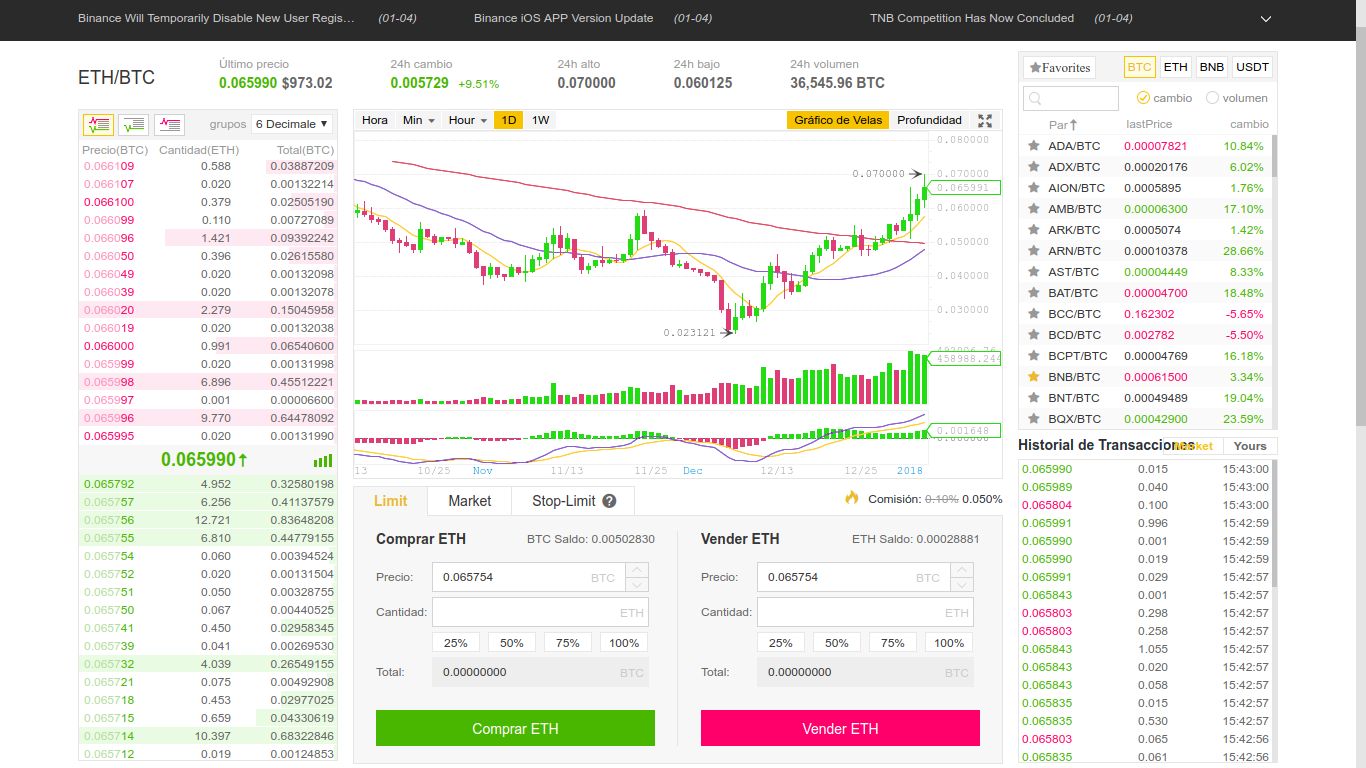Toggle favorite star for ARK/BTC
1366x768 pixels.
(x=1034, y=230)
